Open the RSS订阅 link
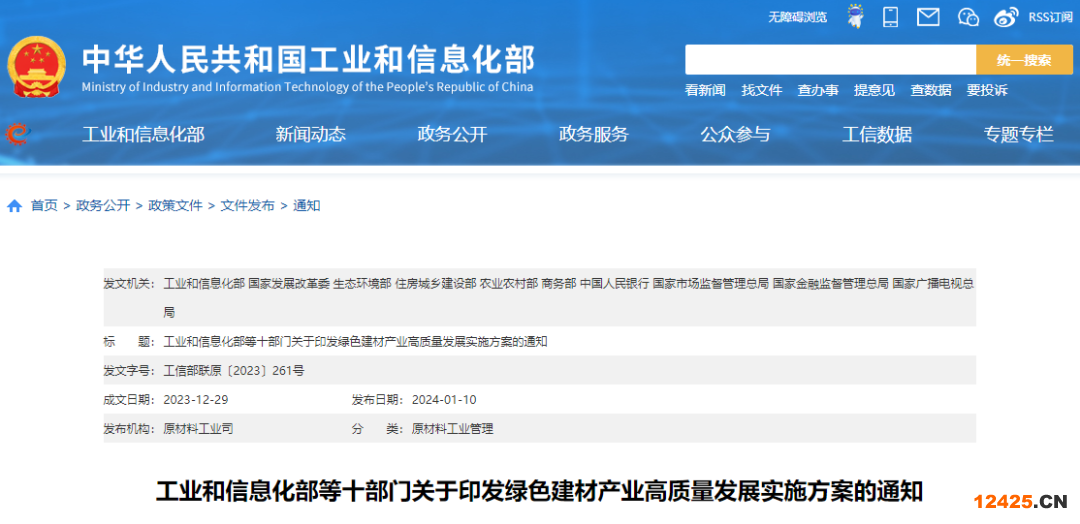 tap(1050, 17)
